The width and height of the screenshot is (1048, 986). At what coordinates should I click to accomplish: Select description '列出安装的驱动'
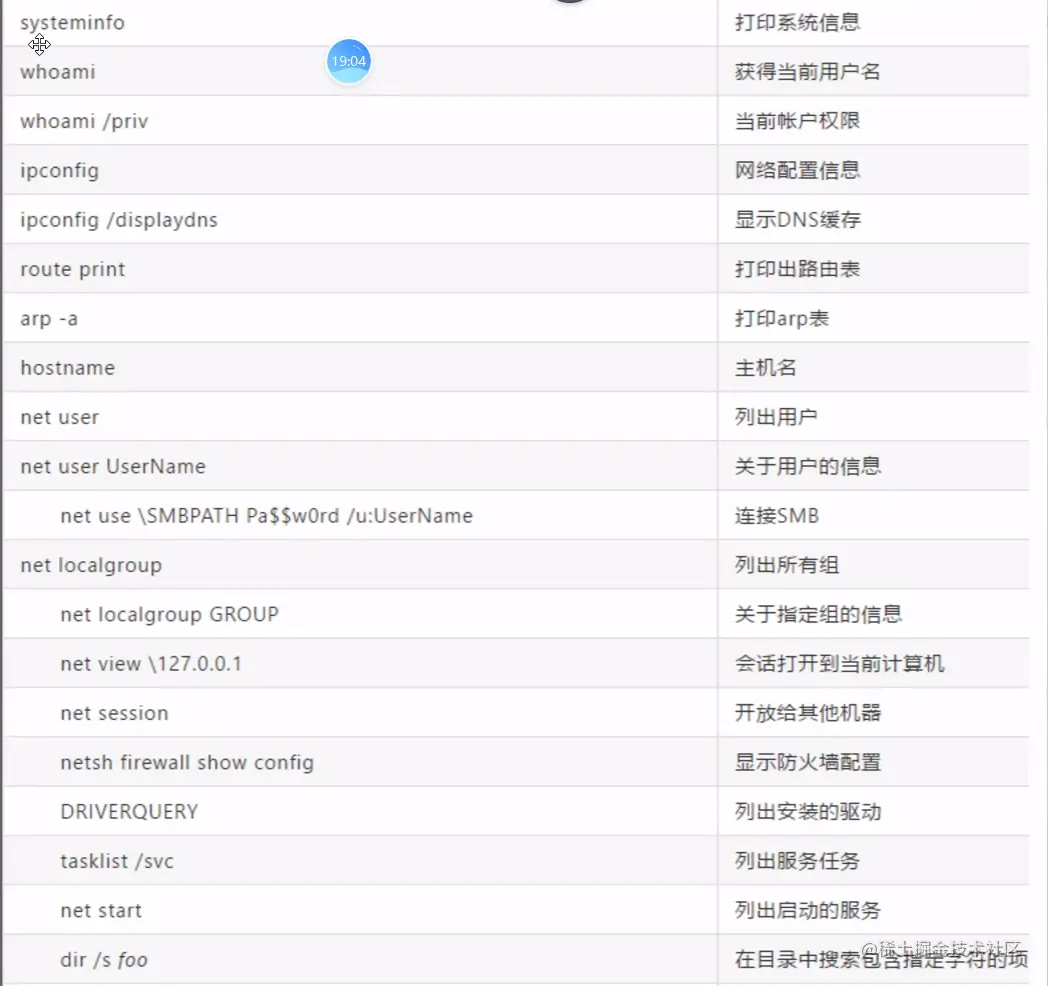point(808,812)
